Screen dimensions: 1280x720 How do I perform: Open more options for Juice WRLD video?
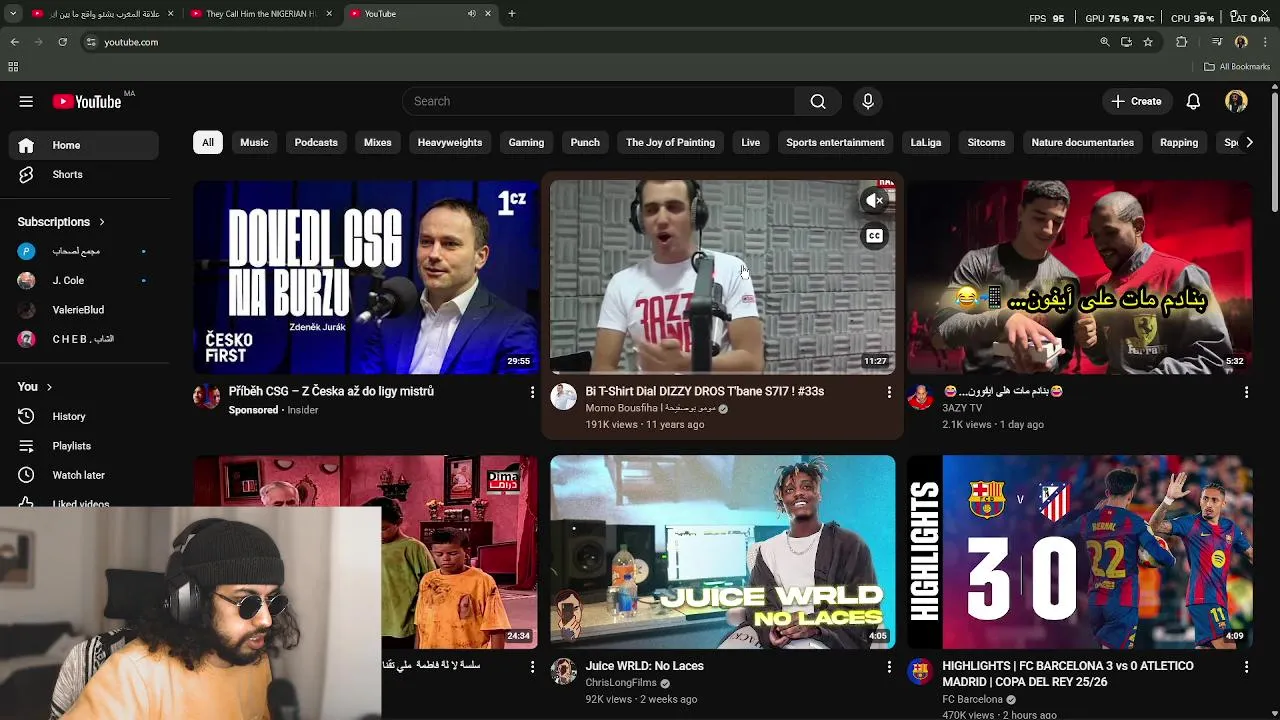tap(889, 666)
